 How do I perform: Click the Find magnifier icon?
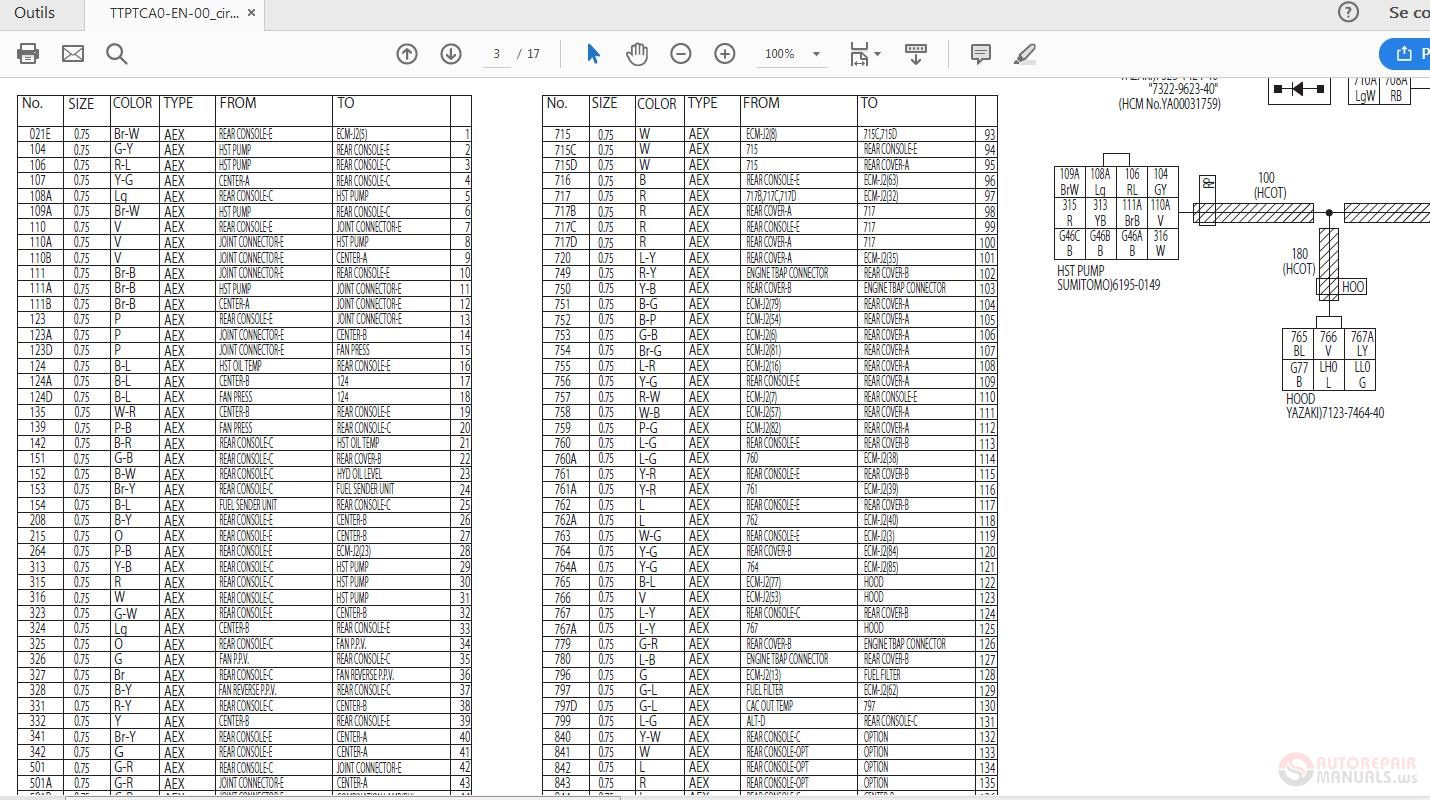point(116,54)
